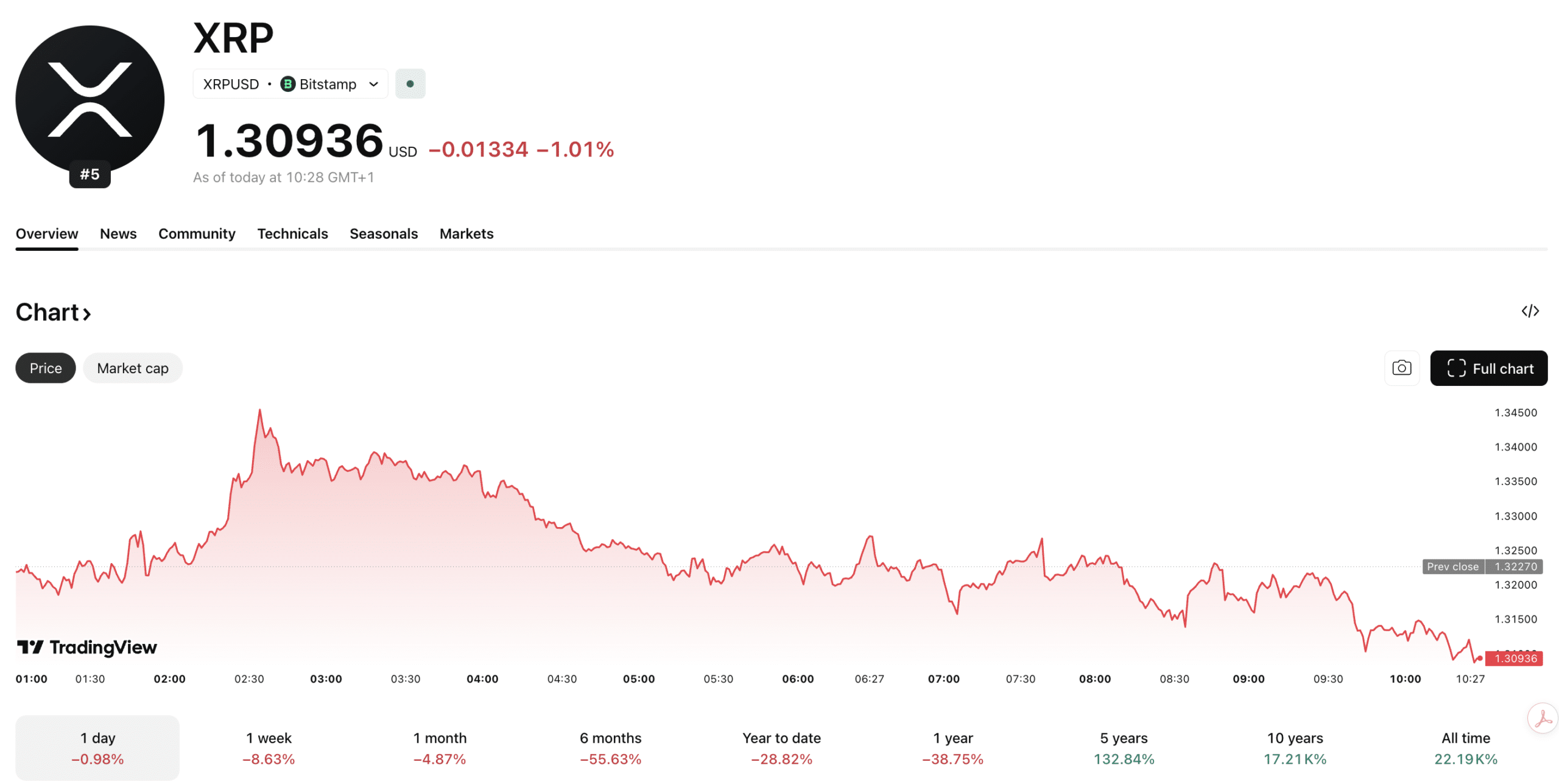Viewport: 1559px width, 784px height.
Task: Go to the Technicals tab
Action: click(292, 234)
